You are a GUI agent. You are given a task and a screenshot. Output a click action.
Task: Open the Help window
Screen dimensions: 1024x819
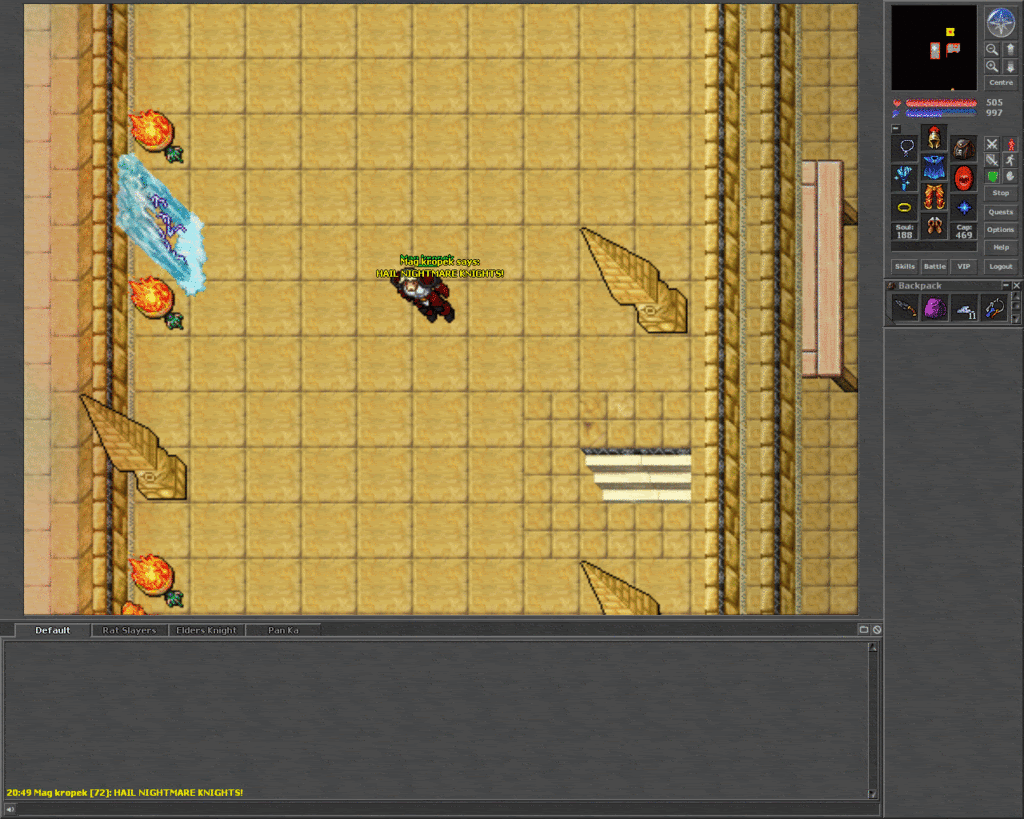tap(1000, 248)
